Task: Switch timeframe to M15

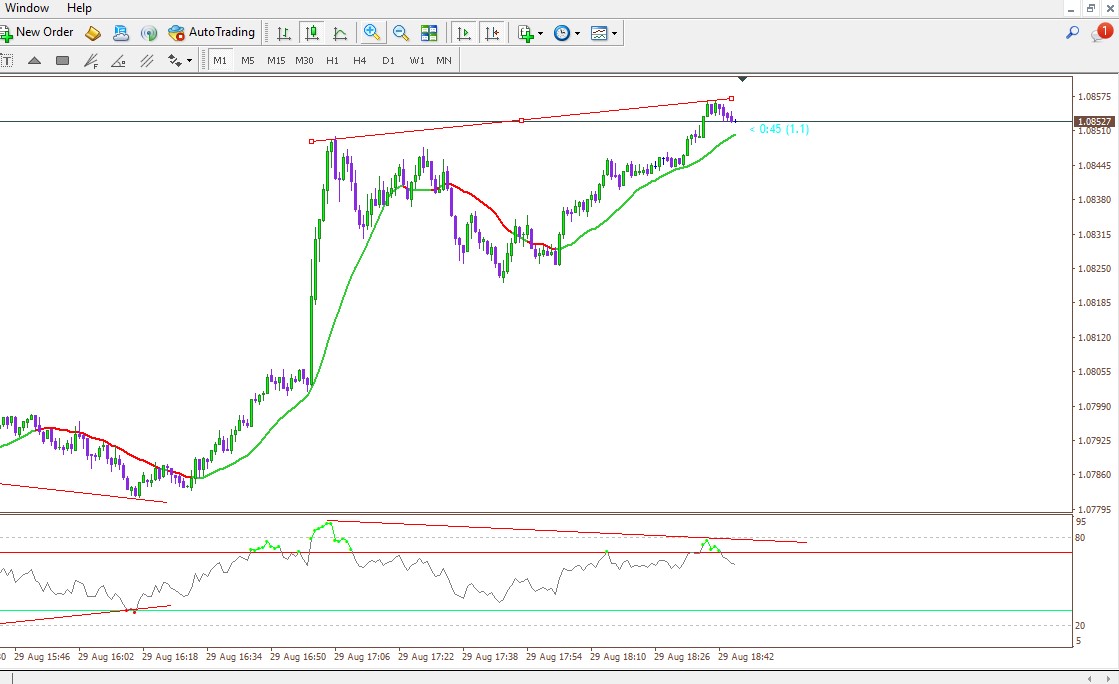Action: (x=276, y=61)
